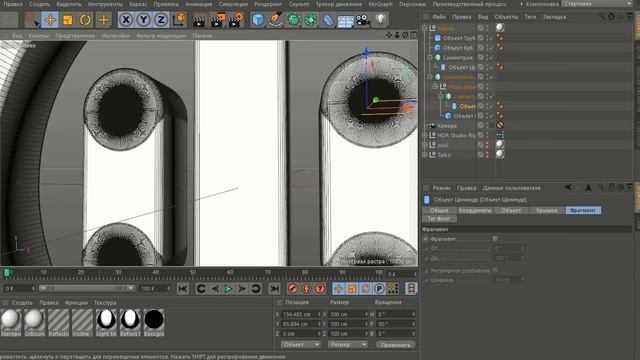Screen dimensions: 640x360
Task: Toggle autokeying button
Action: click(x=306, y=289)
